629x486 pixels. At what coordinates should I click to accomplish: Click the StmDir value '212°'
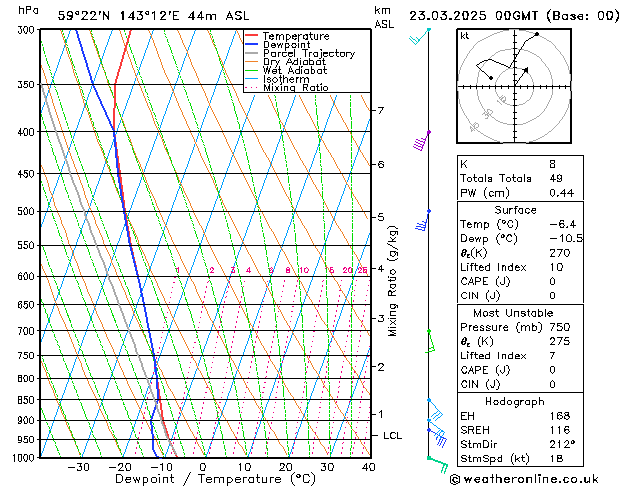click(562, 444)
